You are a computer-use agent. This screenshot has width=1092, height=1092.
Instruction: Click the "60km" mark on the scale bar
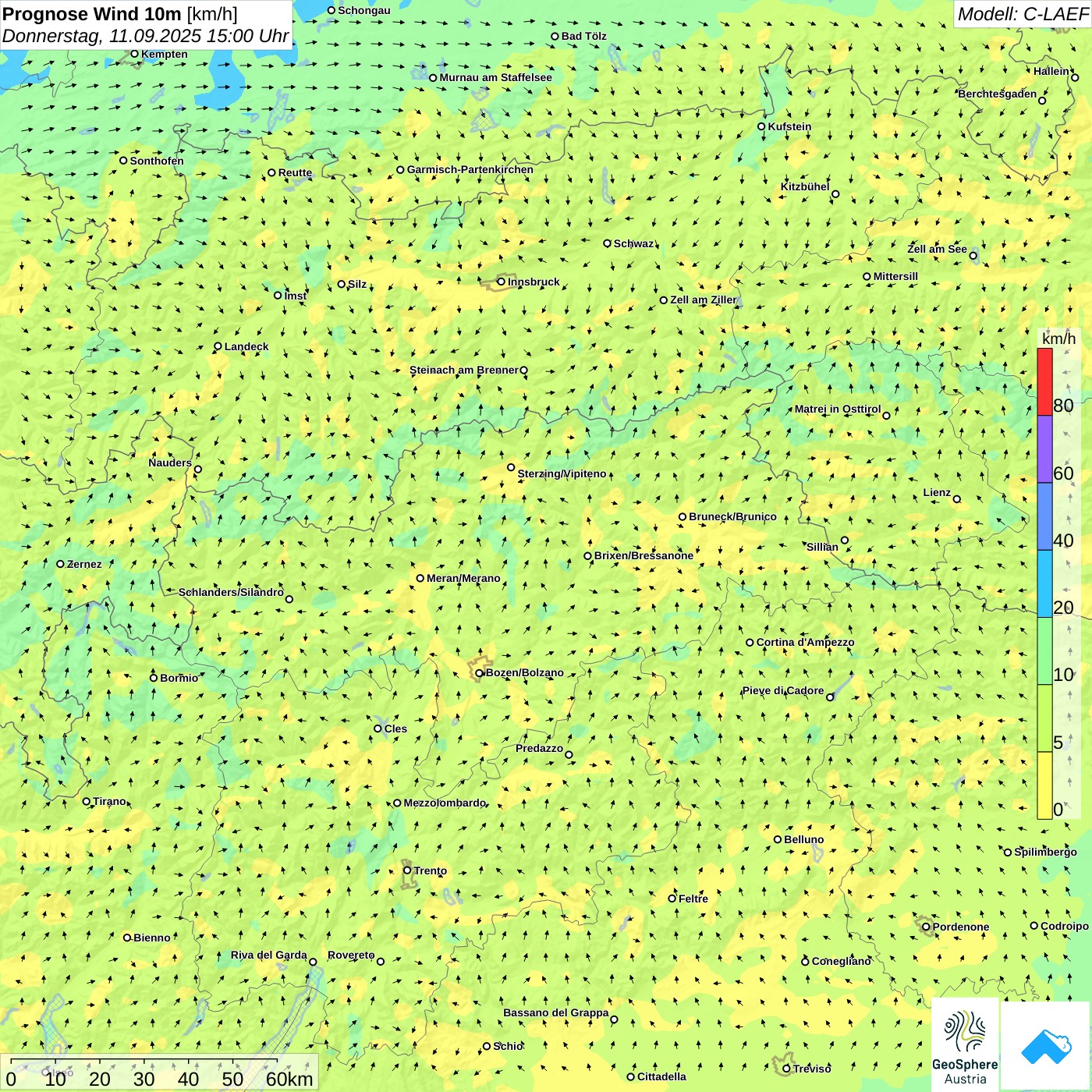(289, 1079)
